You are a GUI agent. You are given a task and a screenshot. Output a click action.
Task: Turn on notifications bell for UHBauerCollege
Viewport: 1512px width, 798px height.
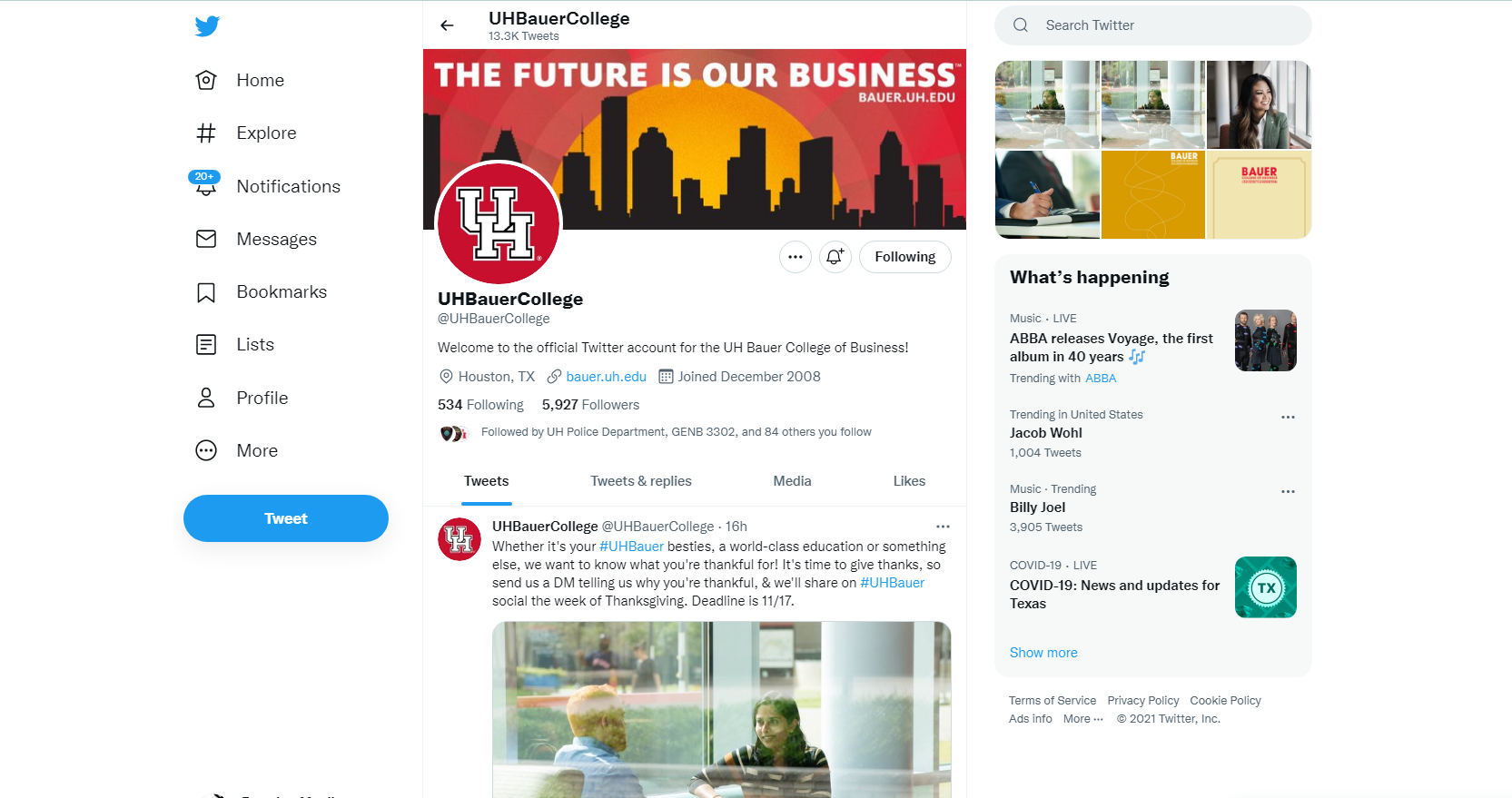click(x=835, y=257)
